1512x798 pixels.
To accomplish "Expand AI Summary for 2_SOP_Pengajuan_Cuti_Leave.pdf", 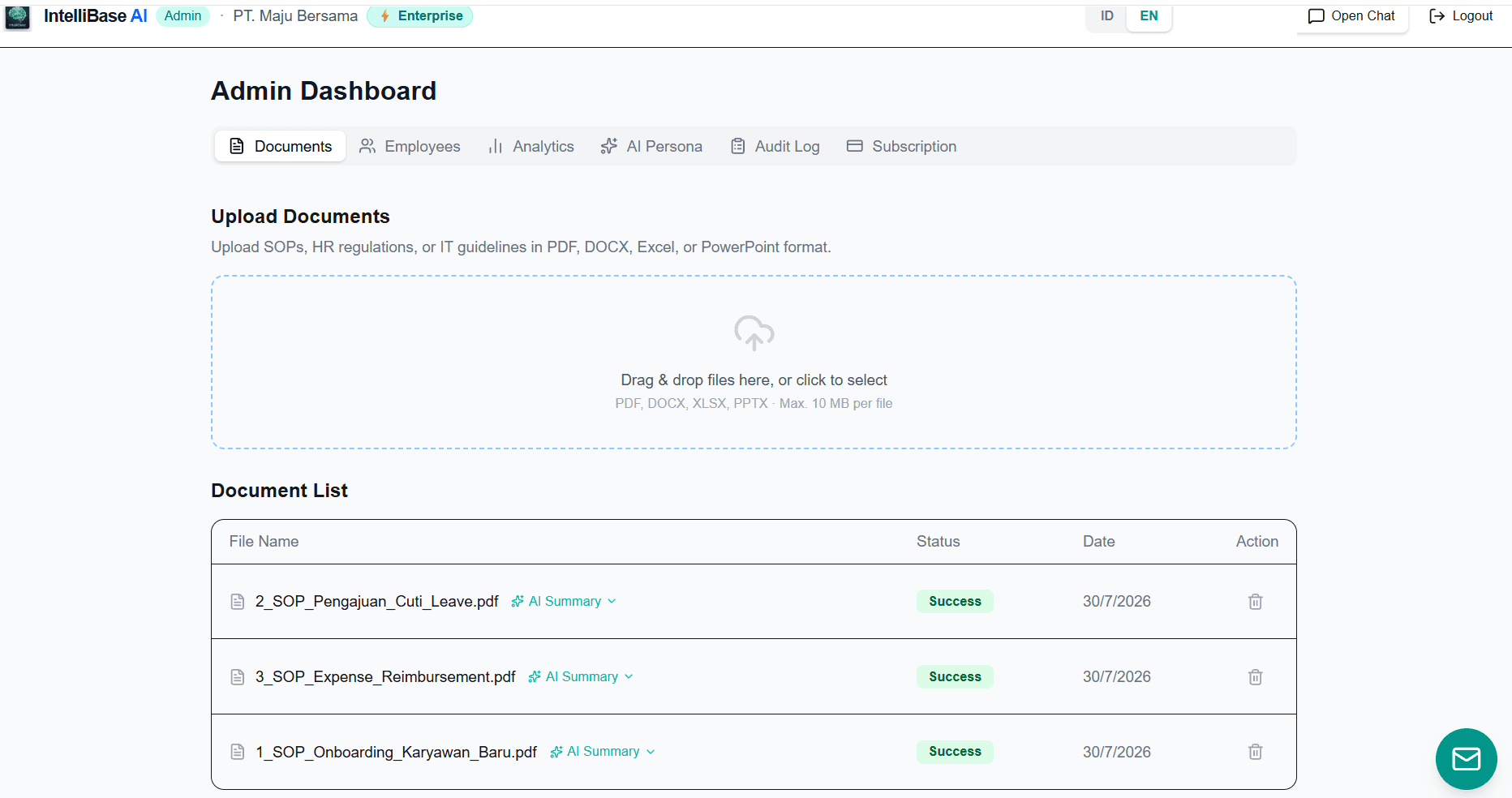I will coord(564,601).
